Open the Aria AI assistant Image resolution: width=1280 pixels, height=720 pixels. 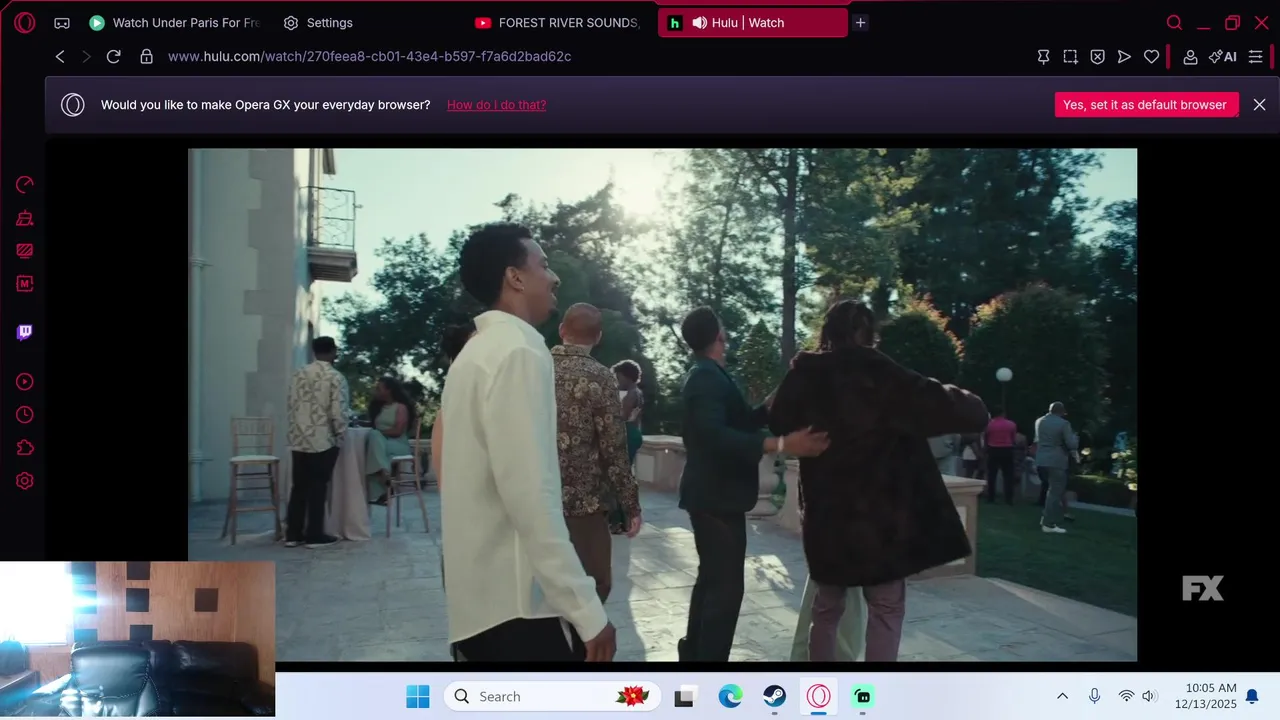point(1222,57)
